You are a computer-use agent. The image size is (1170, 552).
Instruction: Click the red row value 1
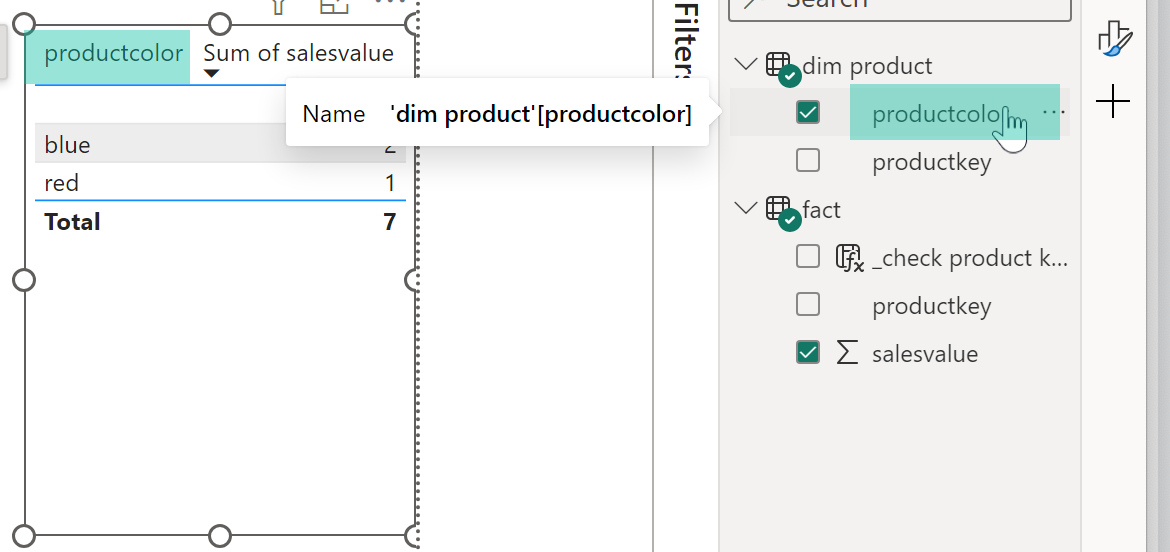(x=390, y=183)
